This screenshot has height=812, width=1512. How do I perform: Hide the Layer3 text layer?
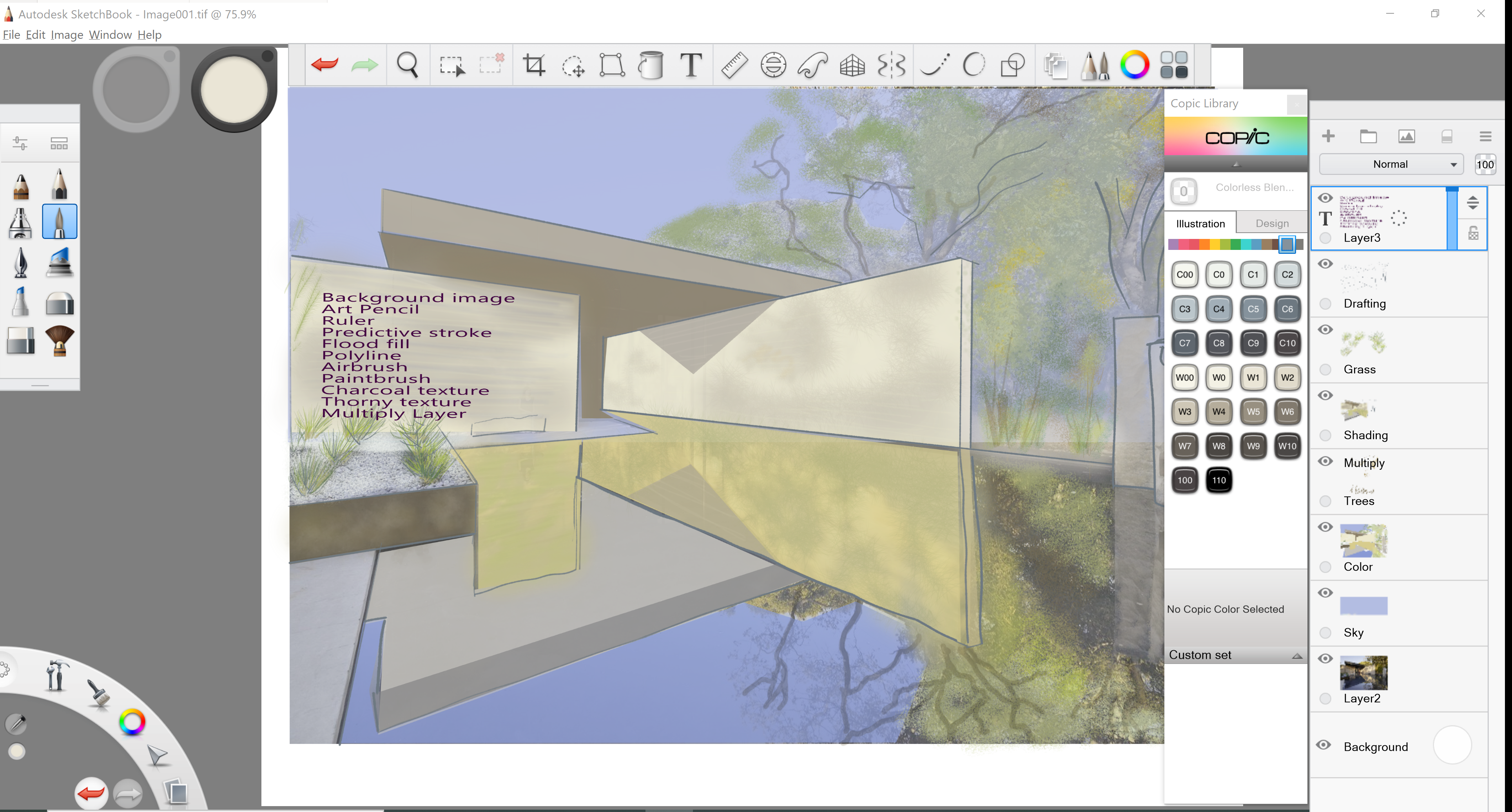[x=1325, y=198]
